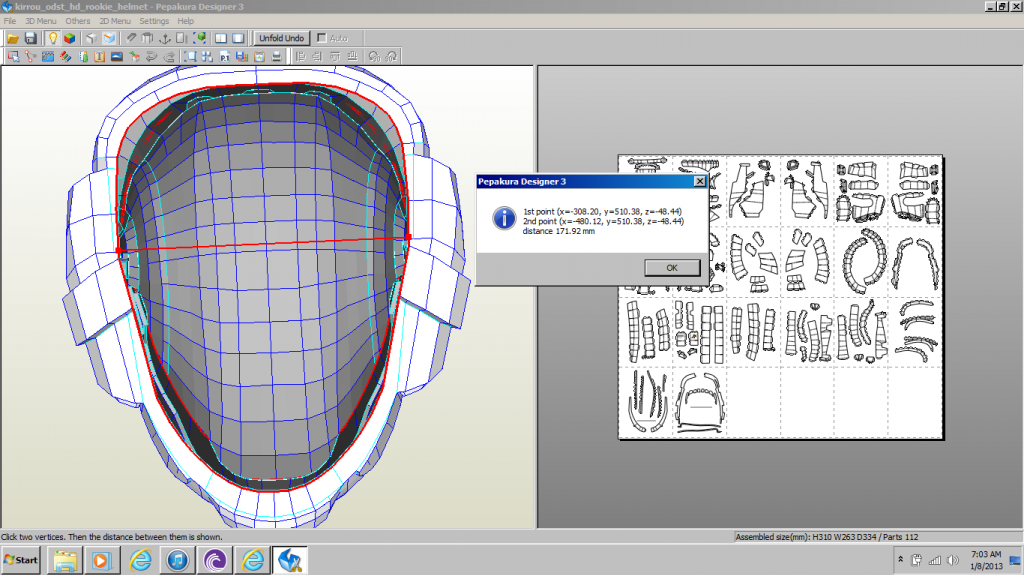This screenshot has height=575, width=1024.
Task: Select the join/disjoin edges tool icon
Action: [30, 57]
